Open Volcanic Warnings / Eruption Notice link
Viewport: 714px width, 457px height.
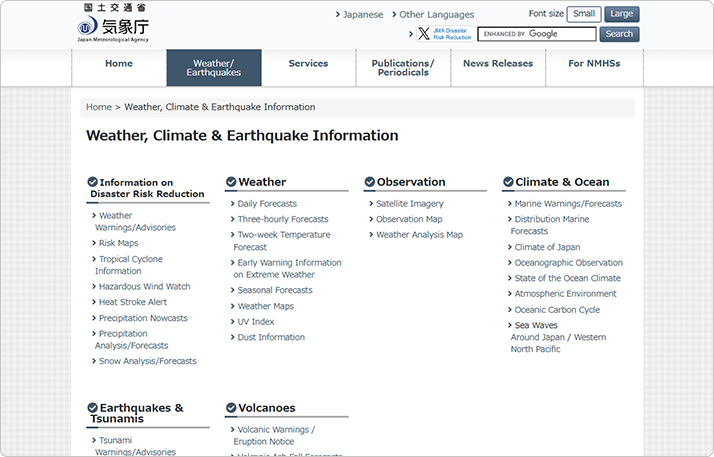click(x=274, y=435)
